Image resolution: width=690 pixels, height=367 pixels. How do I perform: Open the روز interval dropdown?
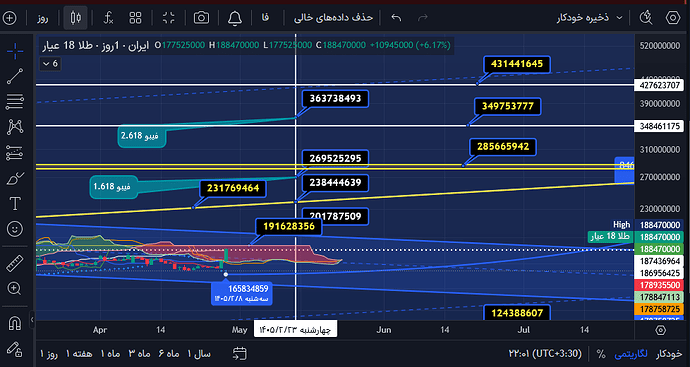(x=43, y=18)
